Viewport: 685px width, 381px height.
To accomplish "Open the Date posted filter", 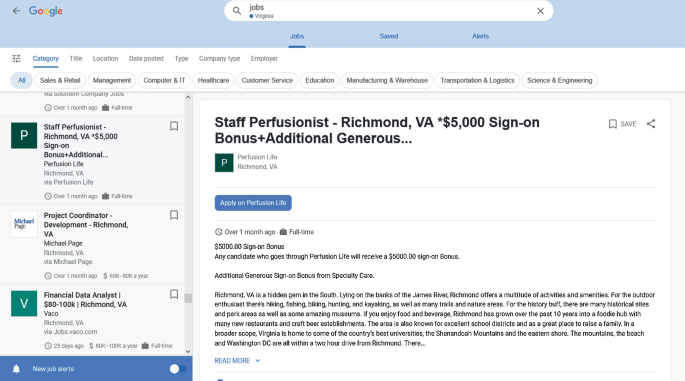I will [x=146, y=59].
